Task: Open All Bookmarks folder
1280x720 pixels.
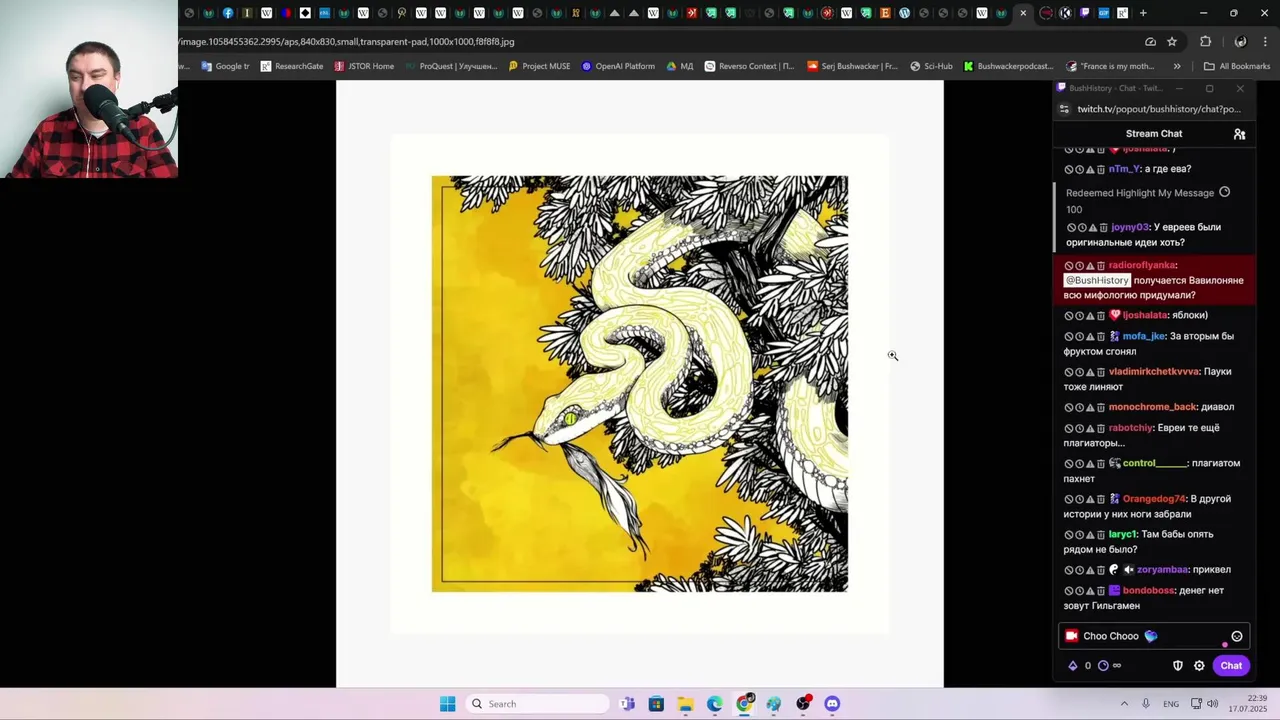Action: (1236, 67)
